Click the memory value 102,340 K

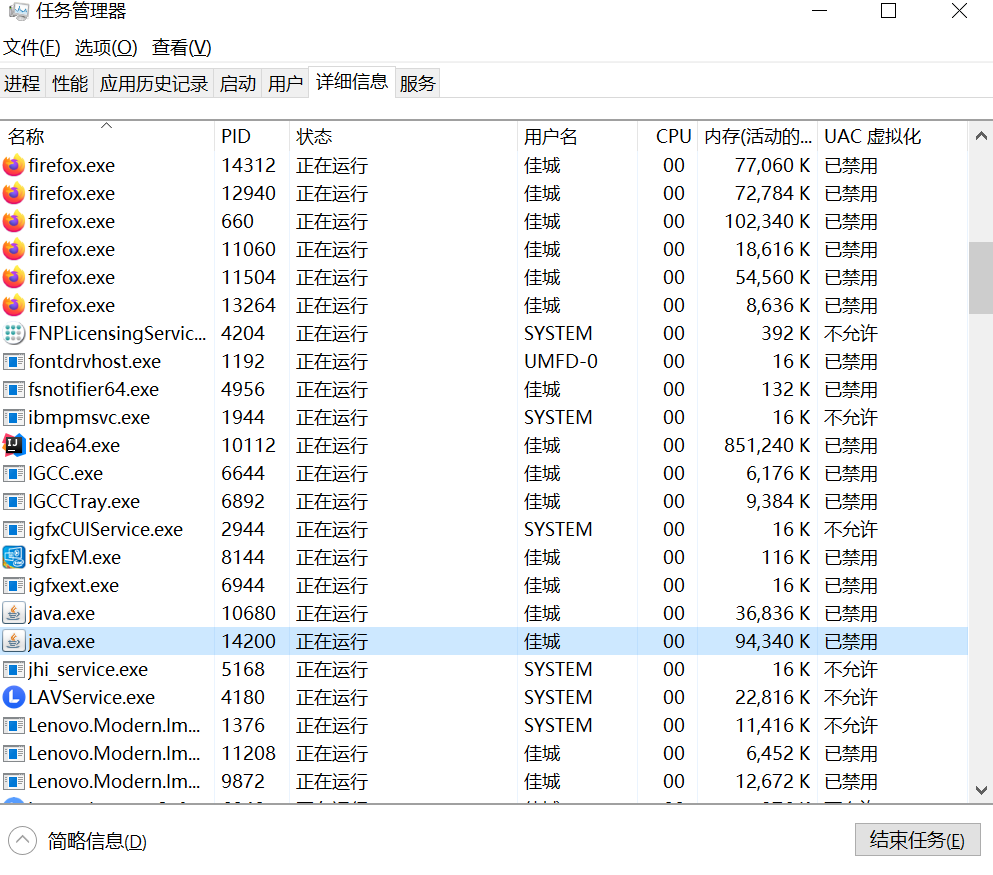click(767, 222)
